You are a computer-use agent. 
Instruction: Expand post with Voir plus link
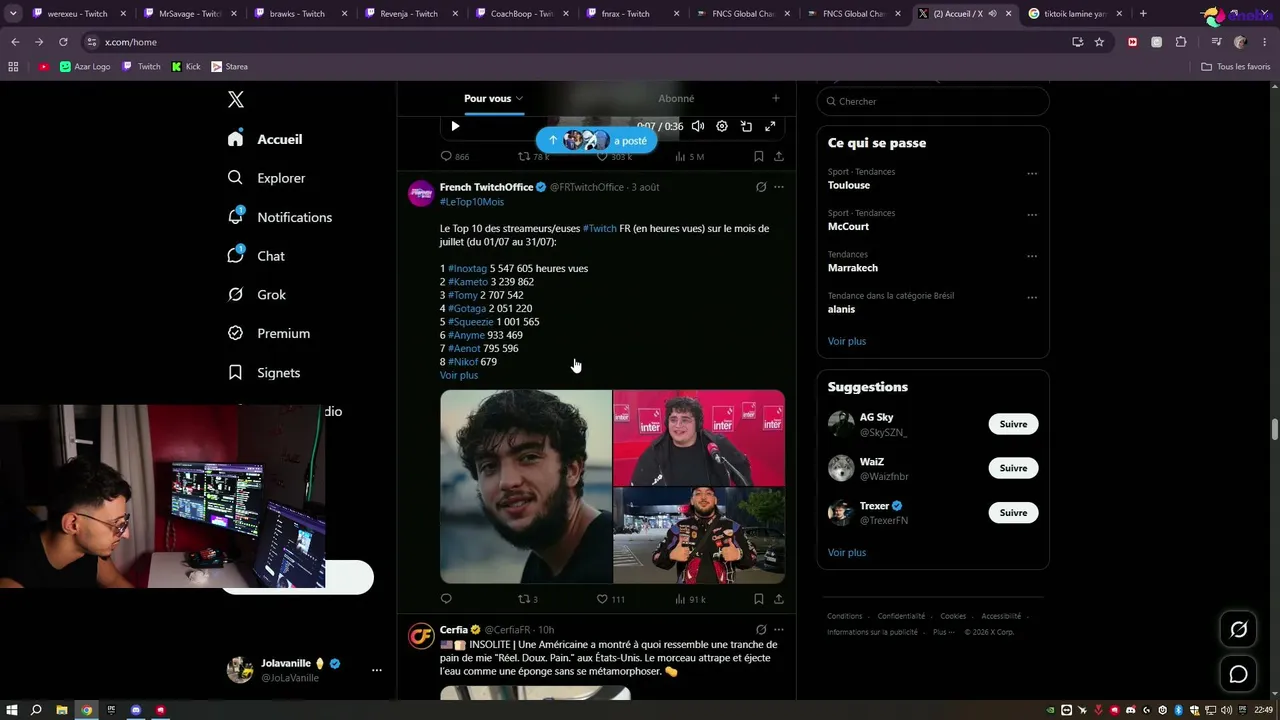click(x=459, y=375)
